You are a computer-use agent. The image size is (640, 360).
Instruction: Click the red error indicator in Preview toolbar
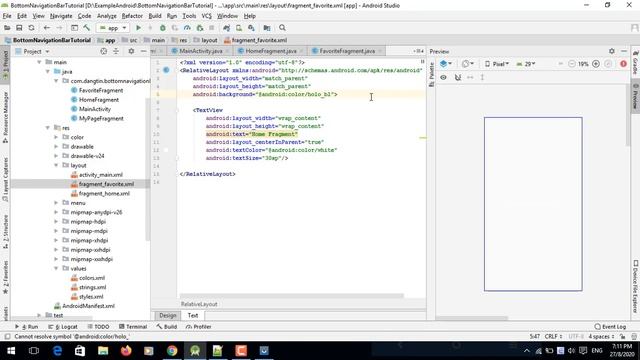click(623, 64)
